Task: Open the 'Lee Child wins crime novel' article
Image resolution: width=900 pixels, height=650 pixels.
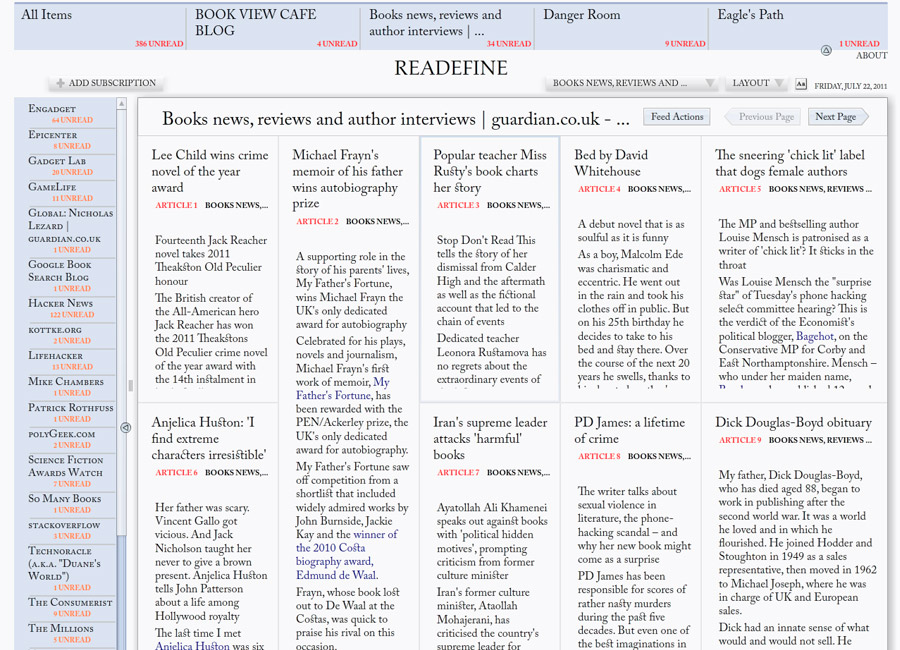Action: (x=210, y=171)
